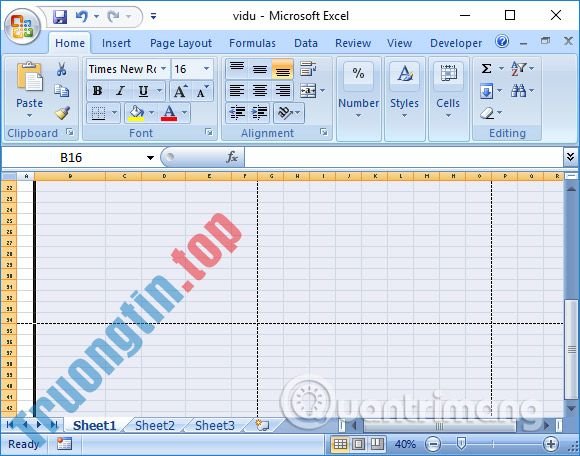Apply the red Font Color

pyautogui.click(x=169, y=113)
